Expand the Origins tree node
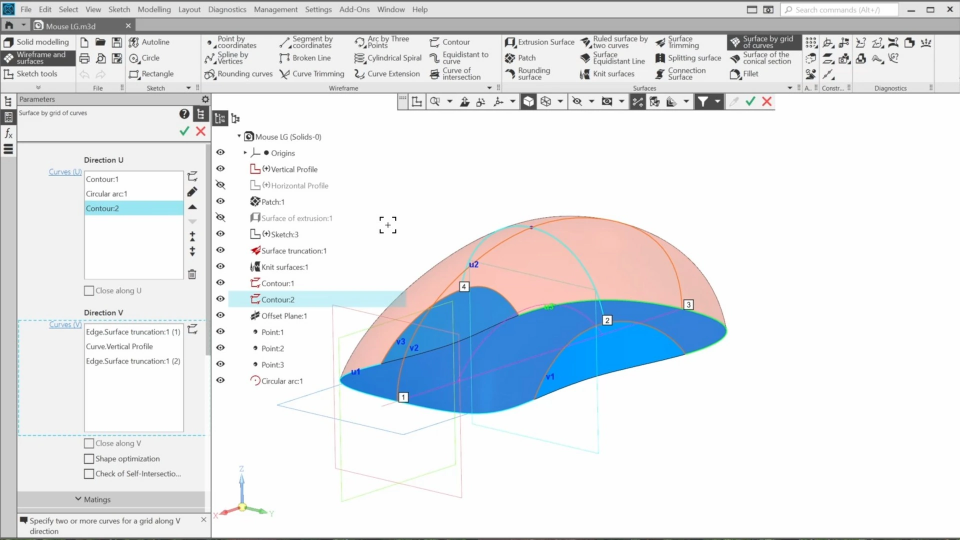Image resolution: width=960 pixels, height=540 pixels. 245,153
